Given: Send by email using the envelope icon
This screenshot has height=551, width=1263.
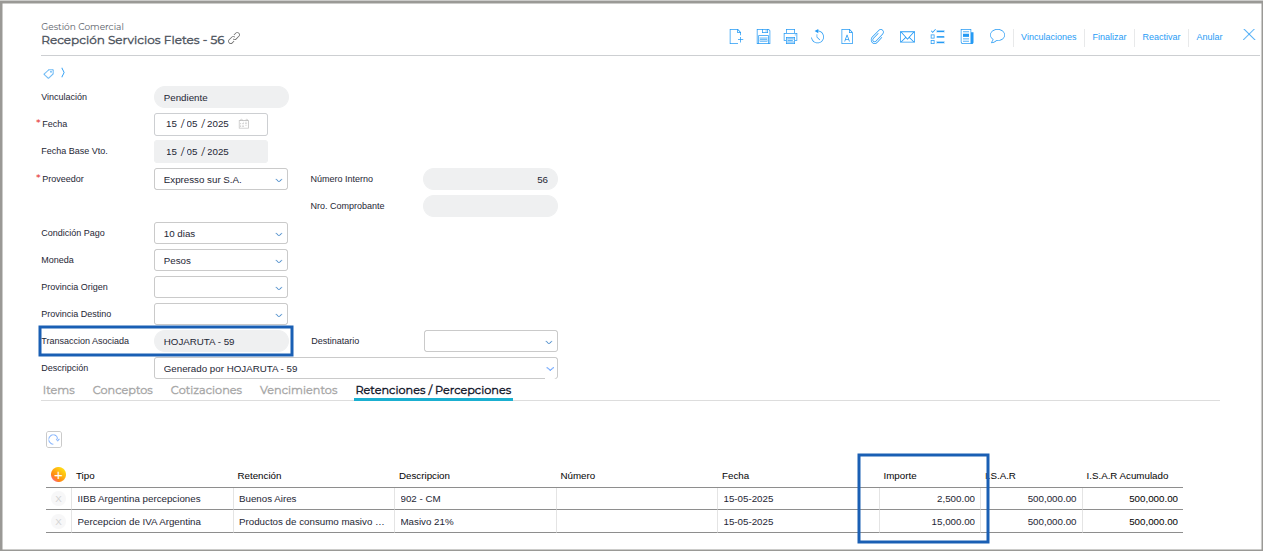Looking at the screenshot, I should pos(907,37).
